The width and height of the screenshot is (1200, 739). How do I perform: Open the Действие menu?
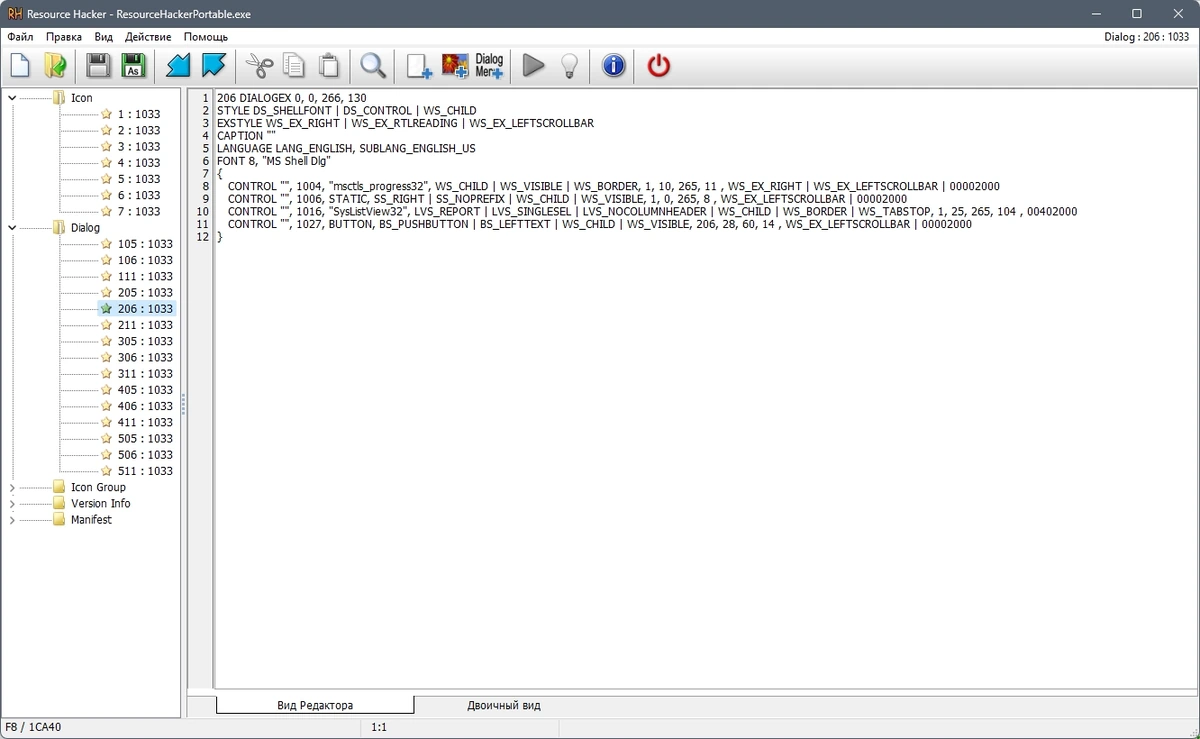click(x=148, y=36)
